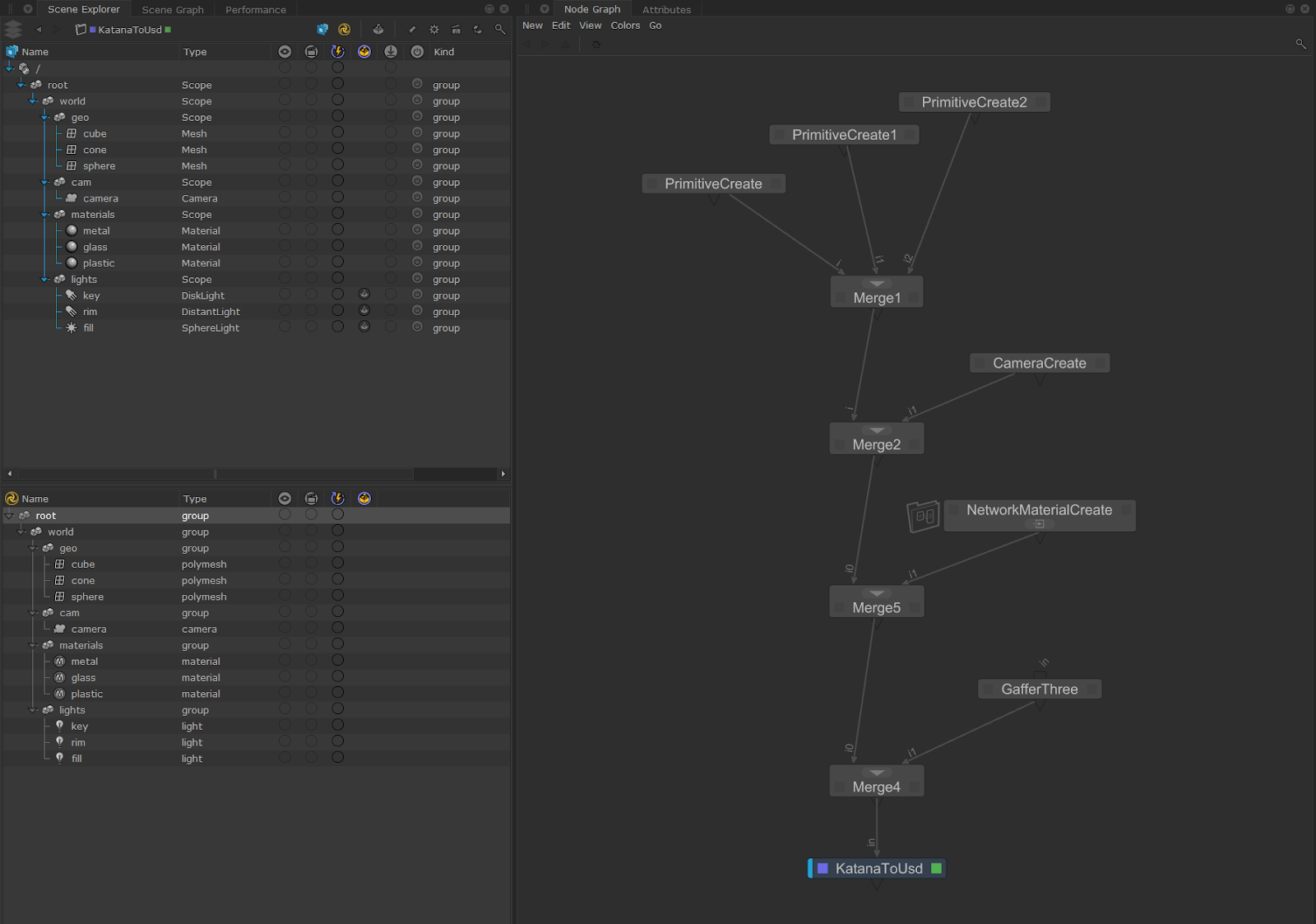The width and height of the screenshot is (1316, 924).
Task: Click the layers stack icon beside KatanaToUsd
Action: (13, 30)
